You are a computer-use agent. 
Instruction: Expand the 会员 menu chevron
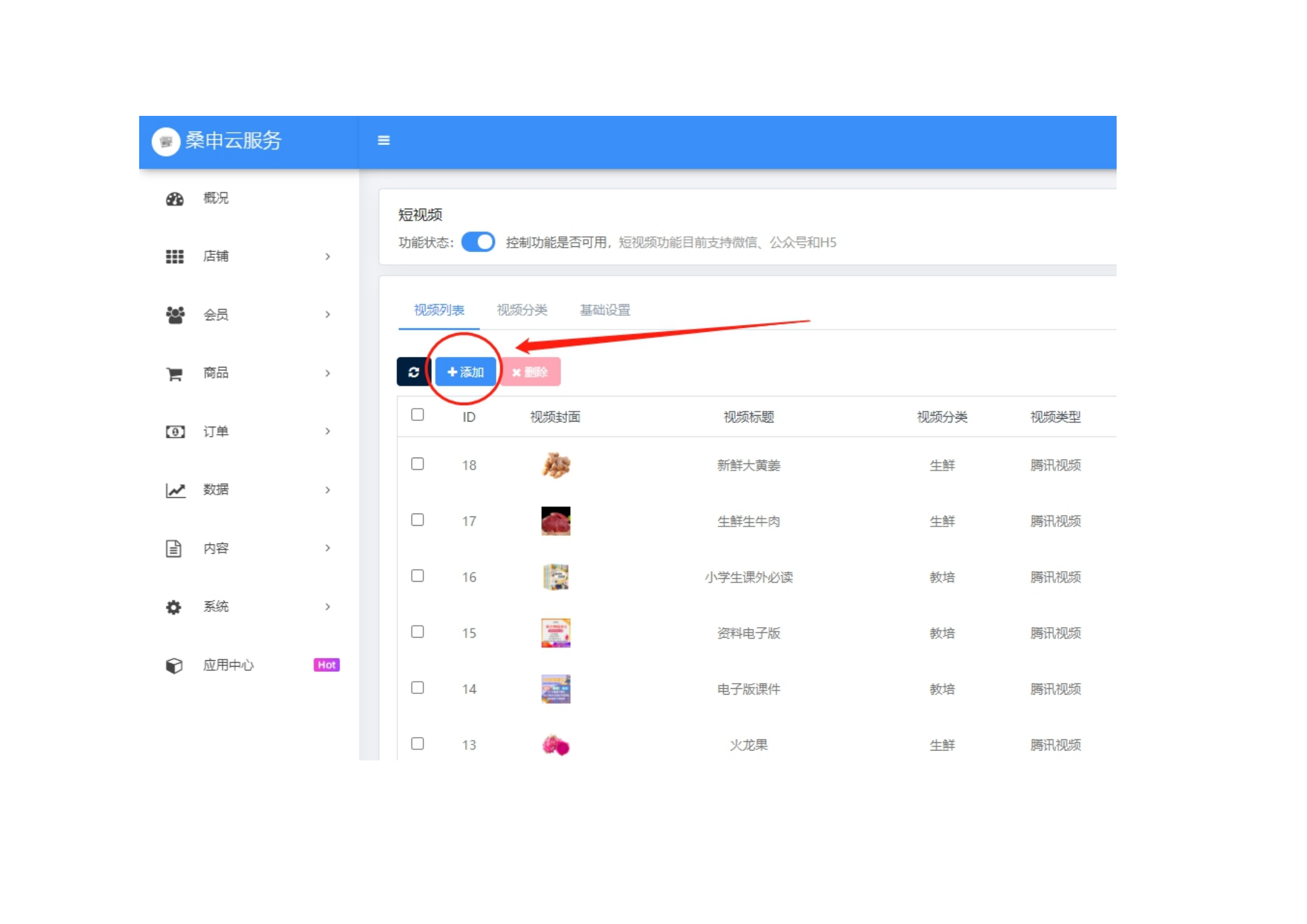(x=328, y=315)
